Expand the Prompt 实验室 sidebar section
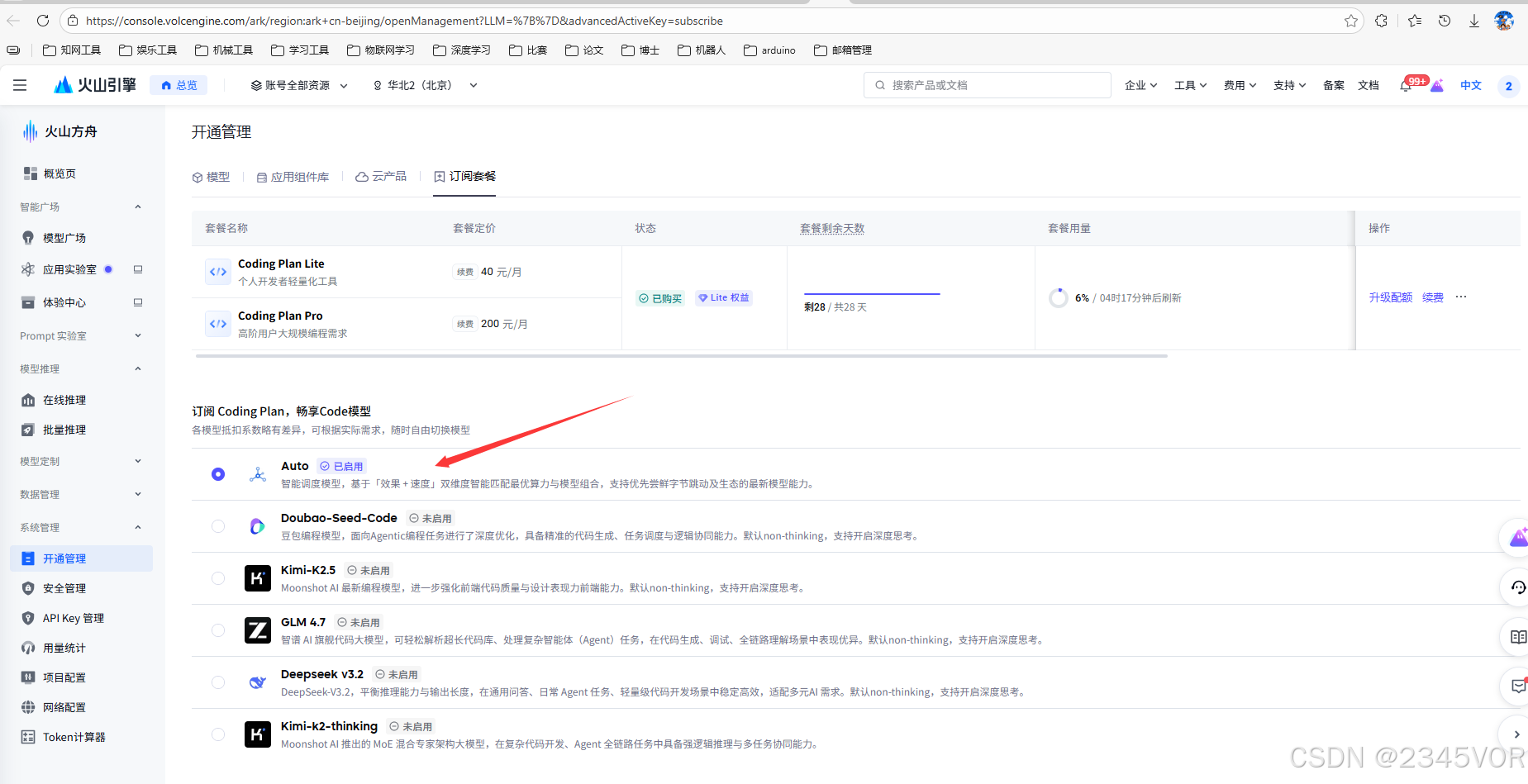 click(x=138, y=335)
